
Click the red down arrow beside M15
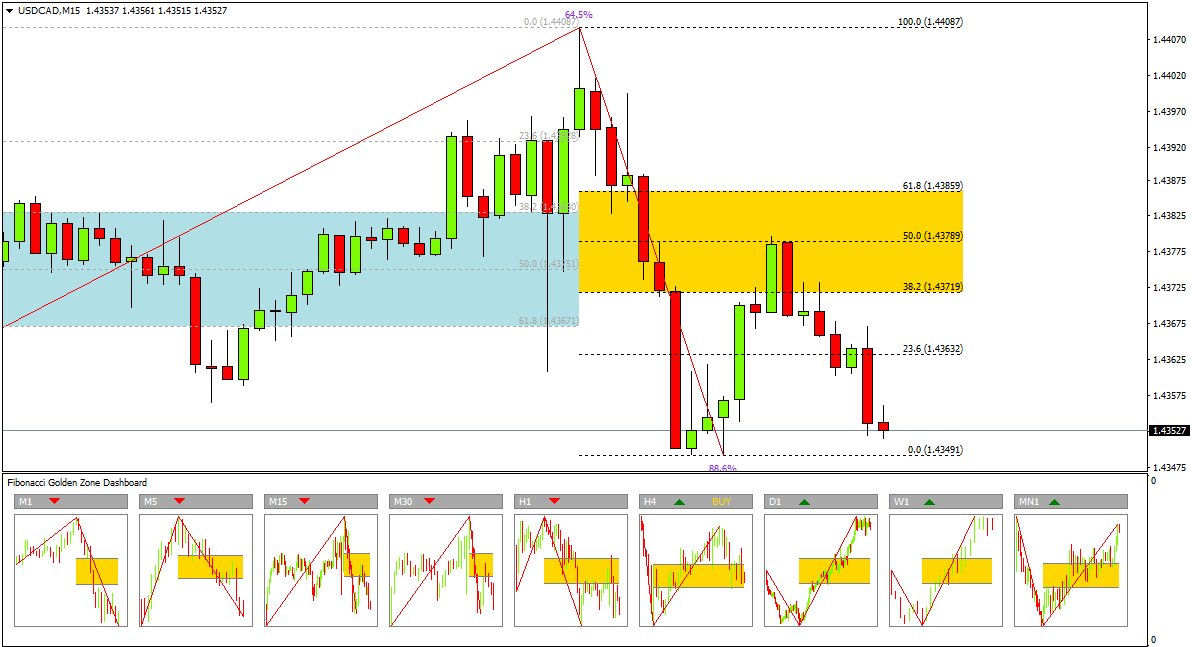pos(305,501)
